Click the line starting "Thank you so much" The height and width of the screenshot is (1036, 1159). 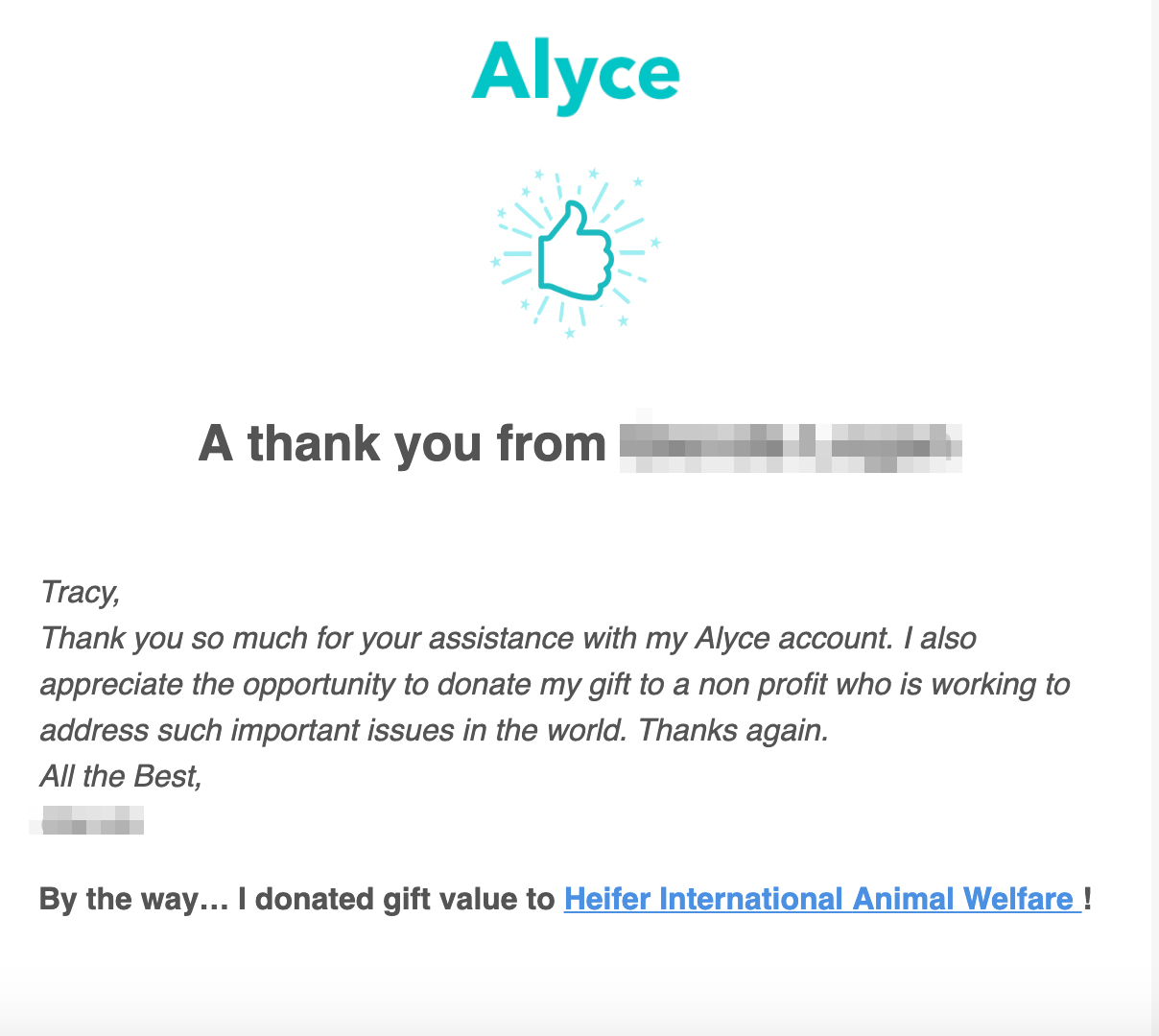tap(509, 638)
